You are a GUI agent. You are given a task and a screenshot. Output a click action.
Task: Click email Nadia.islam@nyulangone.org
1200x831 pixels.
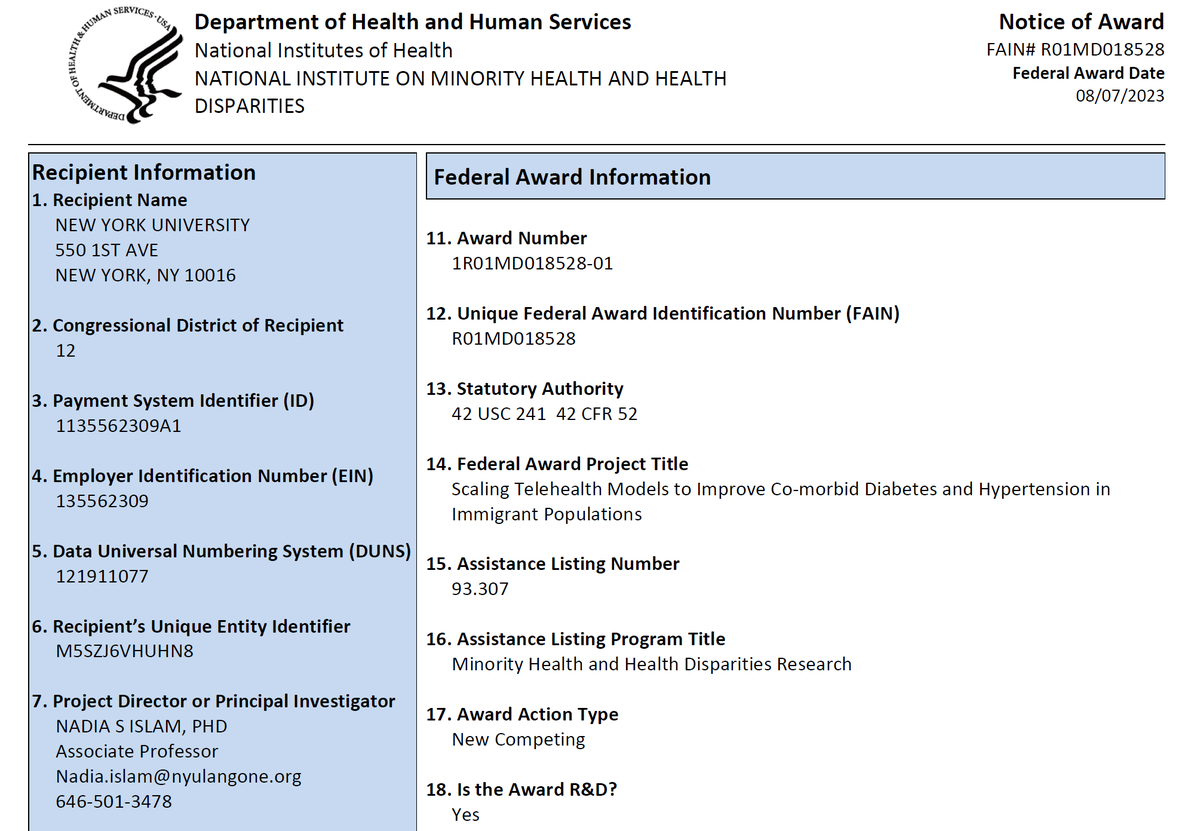179,777
